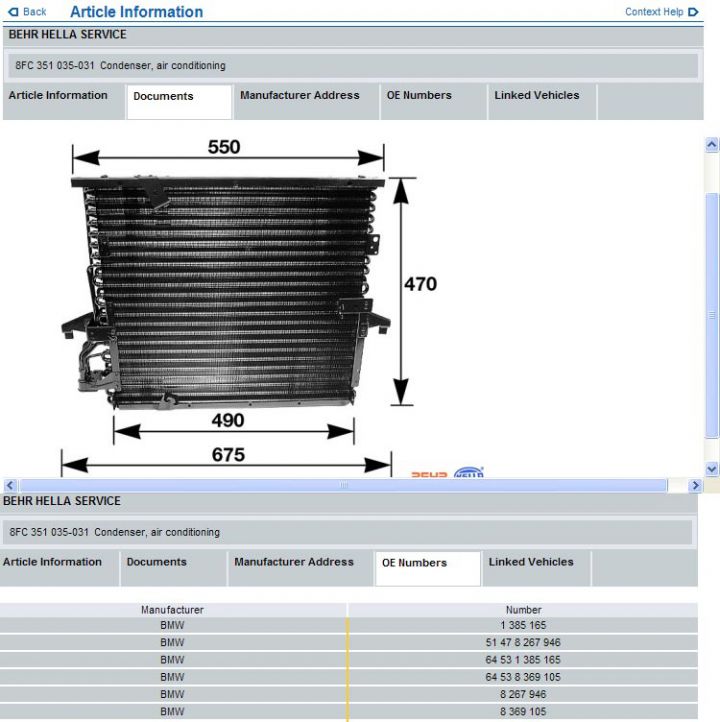This screenshot has height=722, width=720.
Task: Select OE number 64 53 1 385 165
Action: pos(523,660)
